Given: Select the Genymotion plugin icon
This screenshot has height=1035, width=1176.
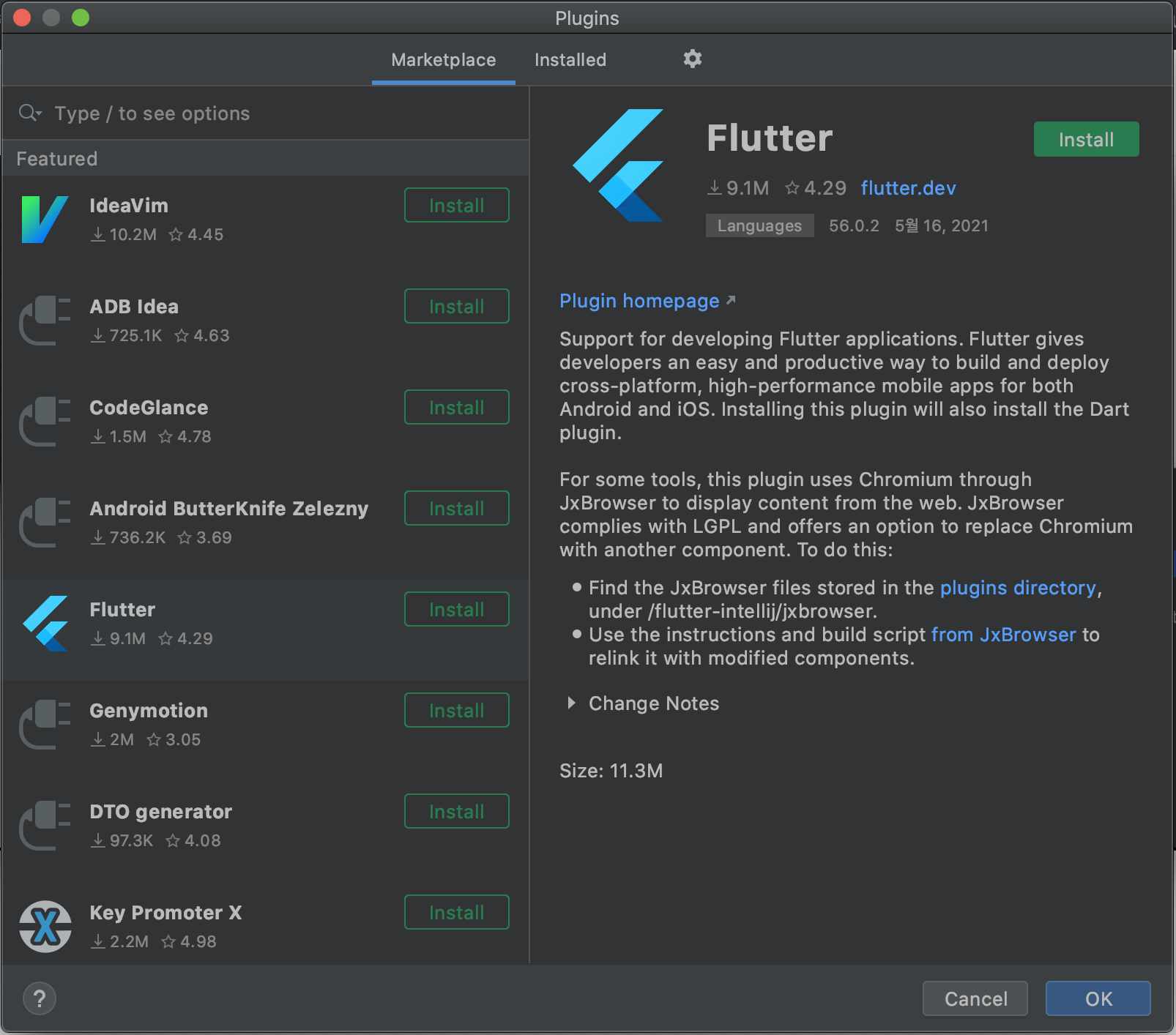Looking at the screenshot, I should click(45, 725).
